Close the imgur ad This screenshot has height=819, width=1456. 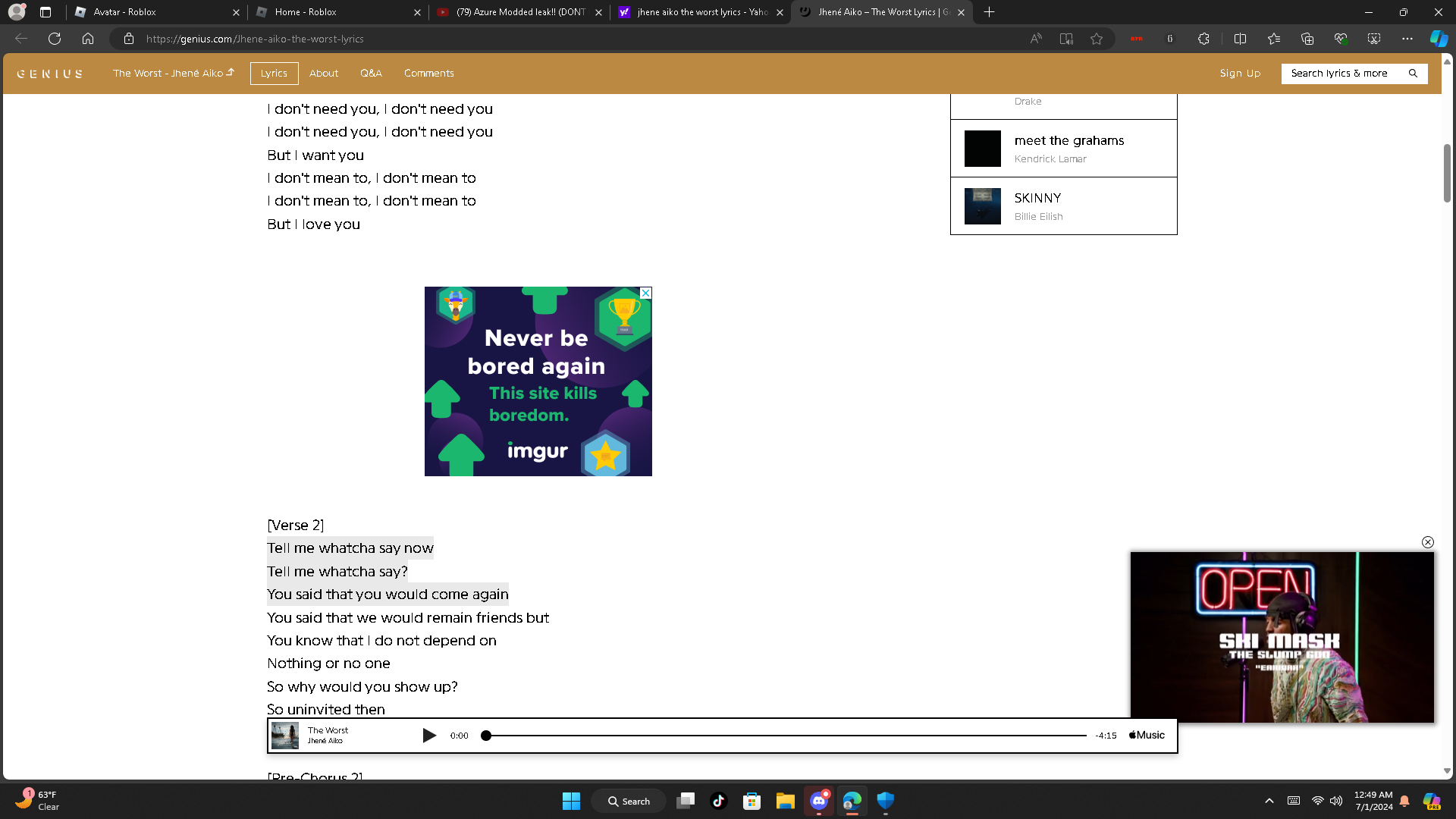(645, 293)
